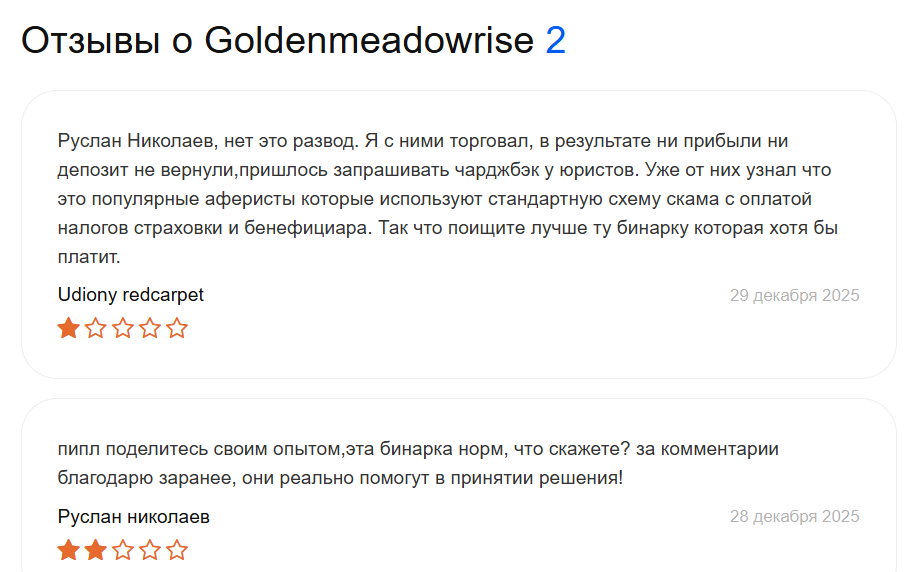Image resolution: width=912 pixels, height=572 pixels.
Task: Click fifth star under Руслан николаев
Action: pyautogui.click(x=177, y=550)
